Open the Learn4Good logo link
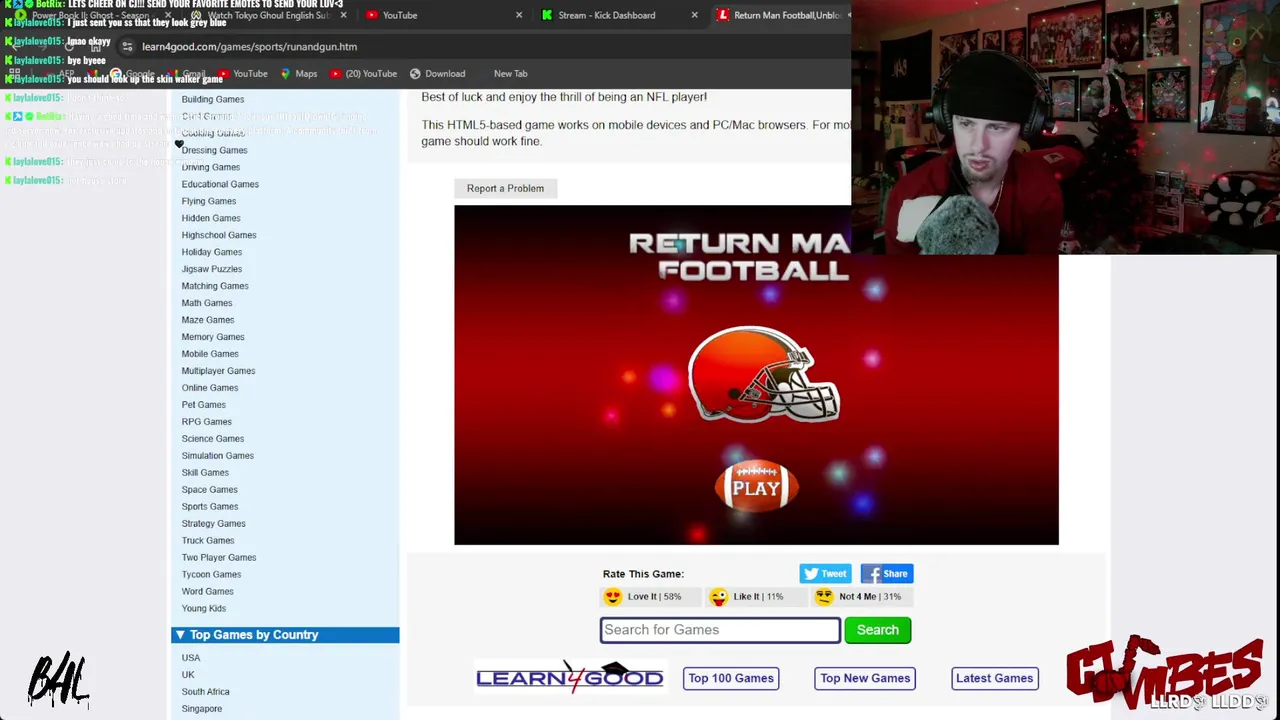The height and width of the screenshot is (720, 1280). pos(570,677)
